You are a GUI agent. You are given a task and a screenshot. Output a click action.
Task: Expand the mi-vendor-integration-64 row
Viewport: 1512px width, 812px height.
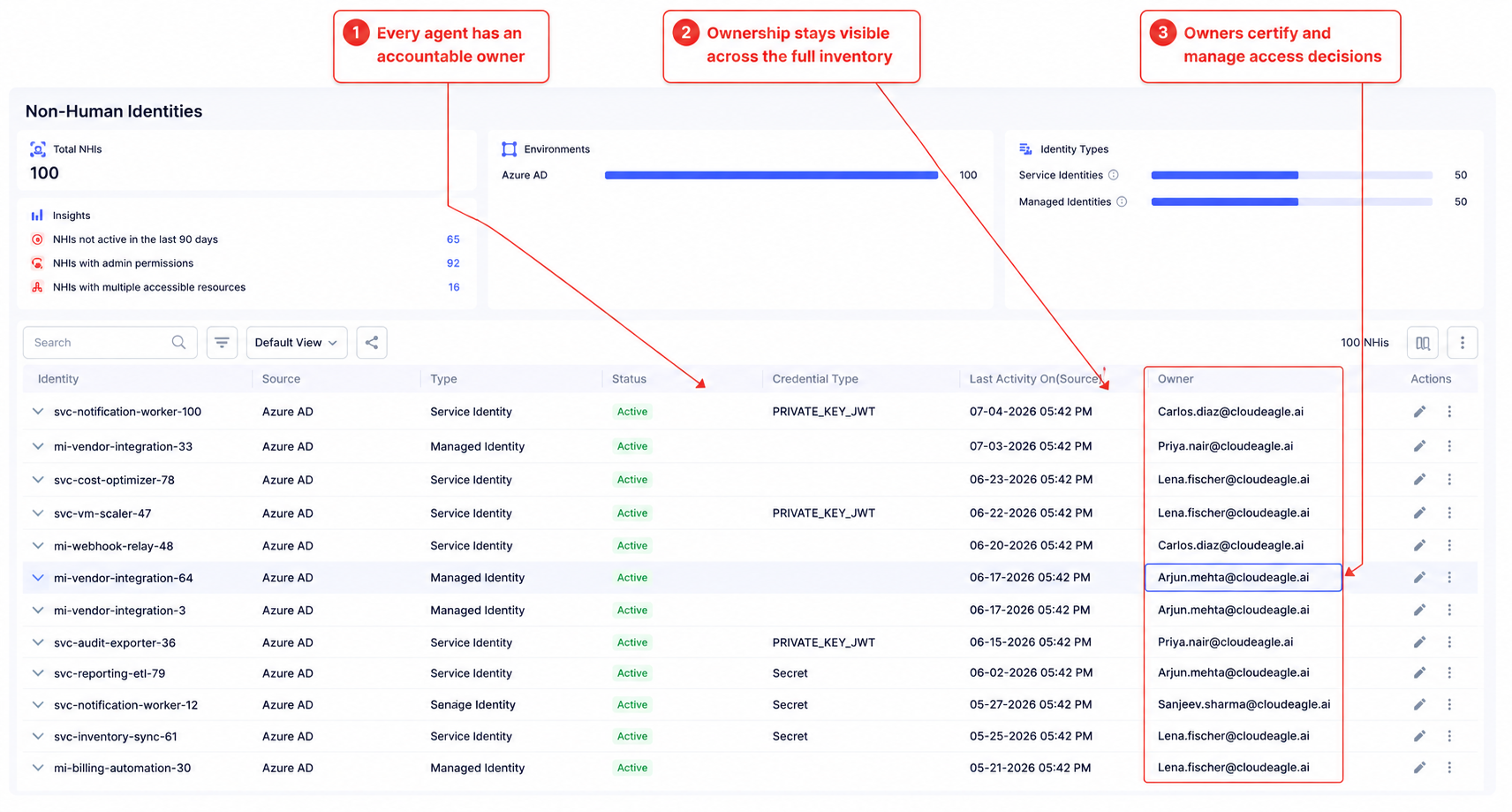click(38, 578)
